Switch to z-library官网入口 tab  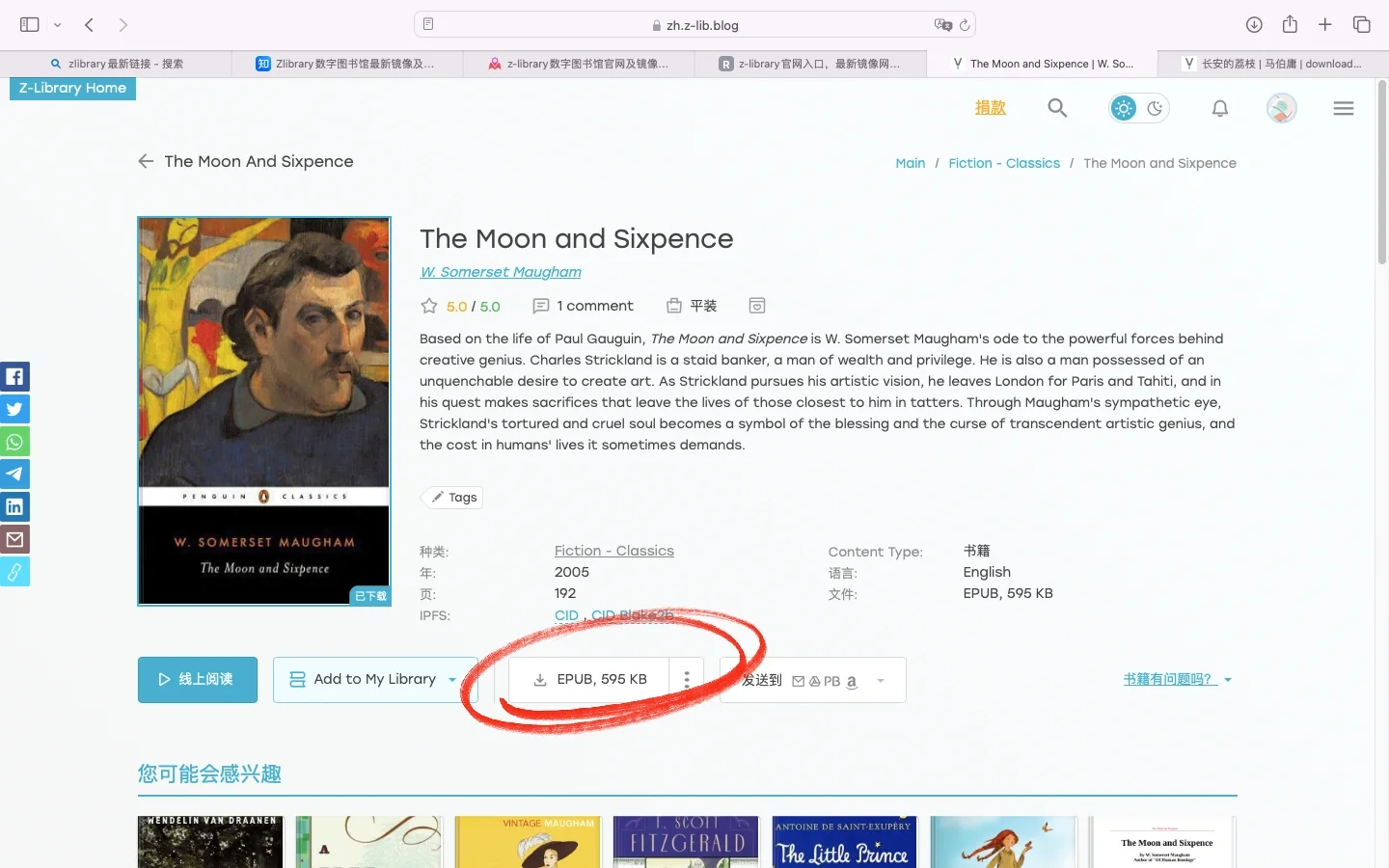(810, 64)
